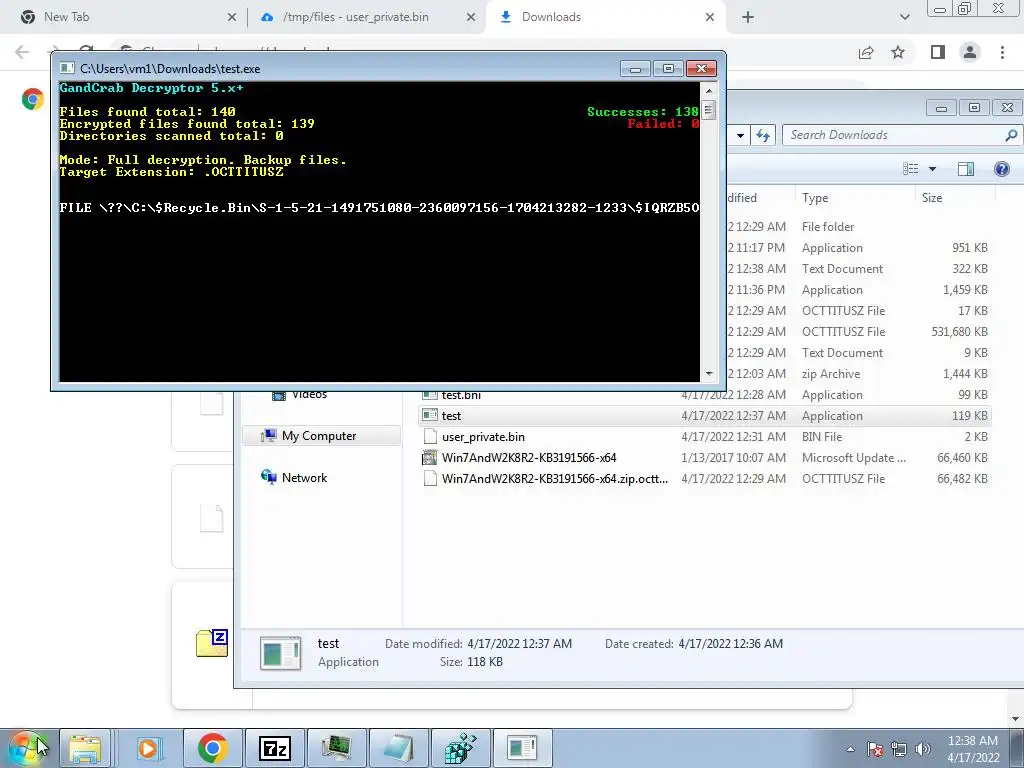
Task: Click the Chrome logo on Downloads page
Action: 33,99
